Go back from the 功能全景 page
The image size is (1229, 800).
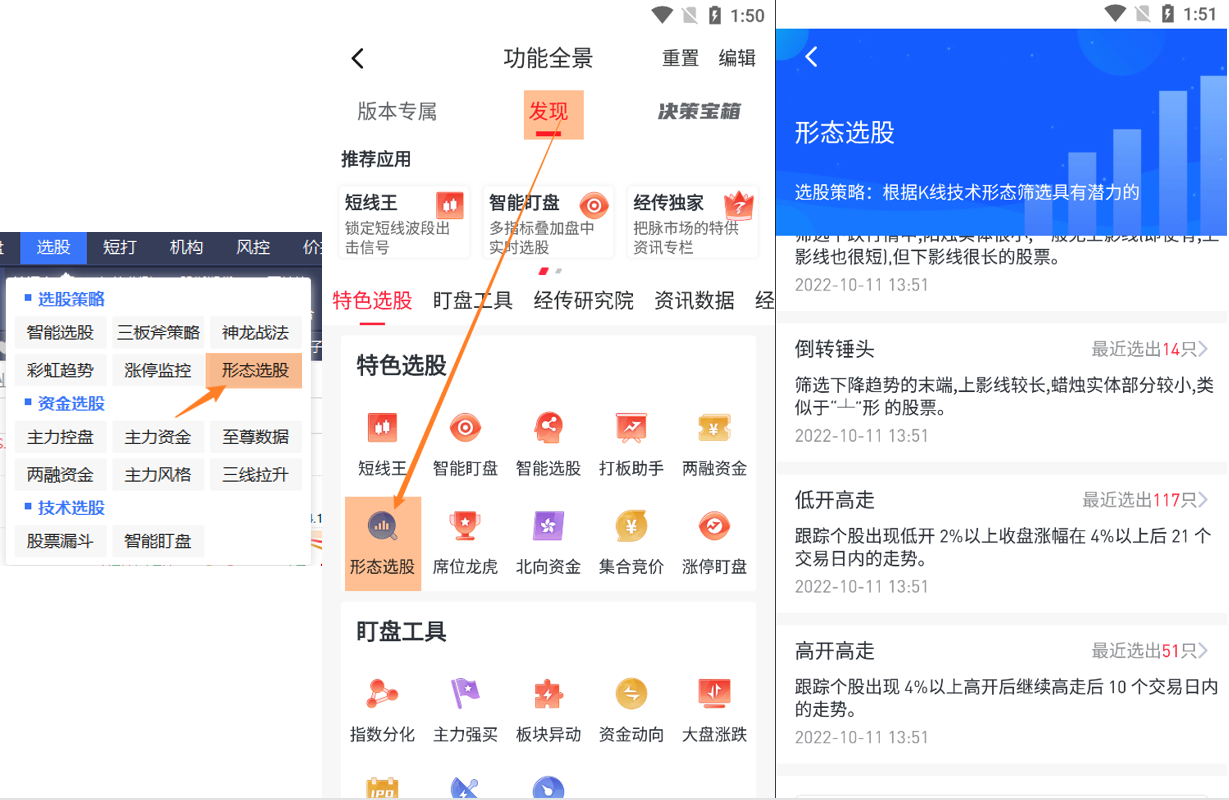pyautogui.click(x=358, y=58)
